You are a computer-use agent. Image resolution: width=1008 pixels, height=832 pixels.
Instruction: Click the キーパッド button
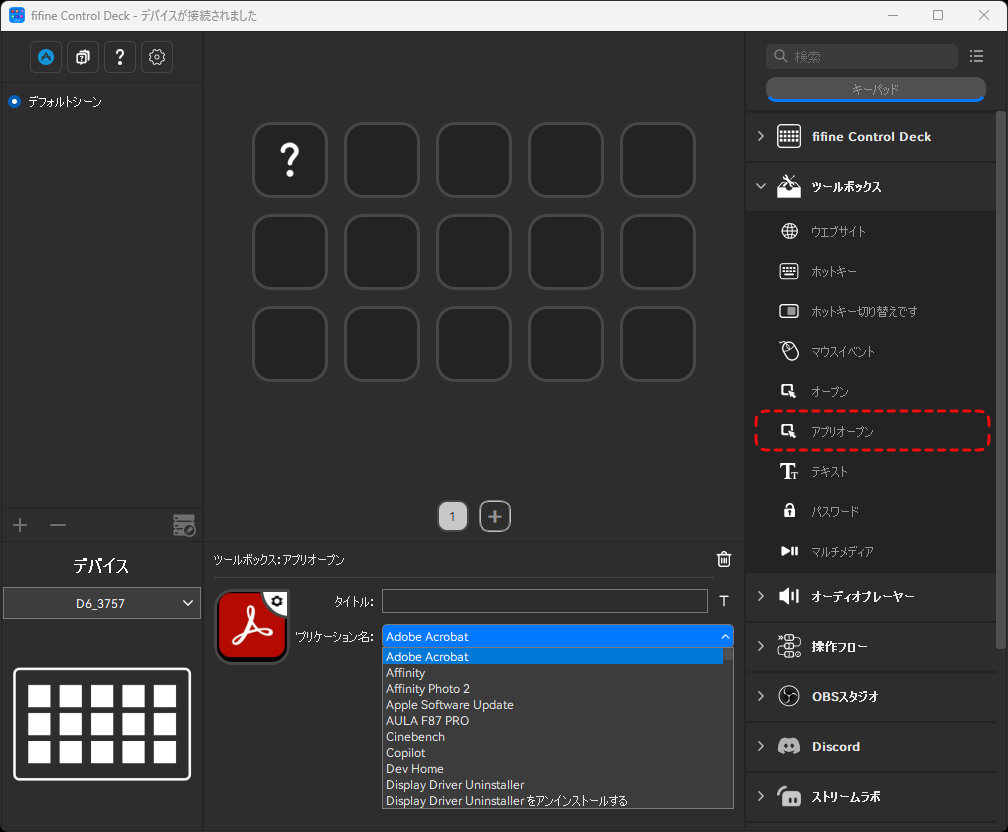(x=875, y=90)
